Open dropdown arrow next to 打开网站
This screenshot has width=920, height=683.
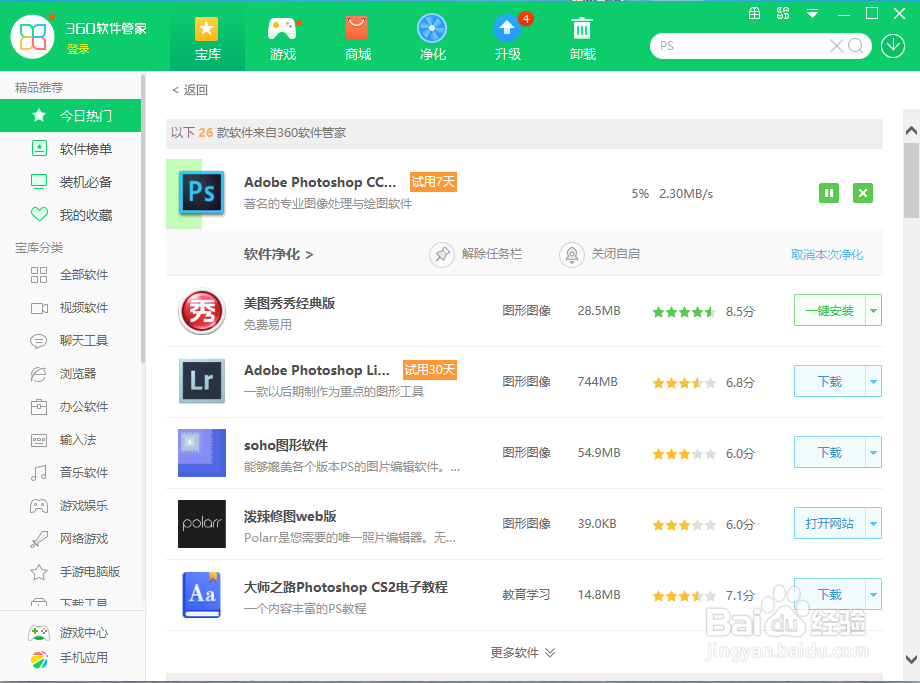click(874, 523)
